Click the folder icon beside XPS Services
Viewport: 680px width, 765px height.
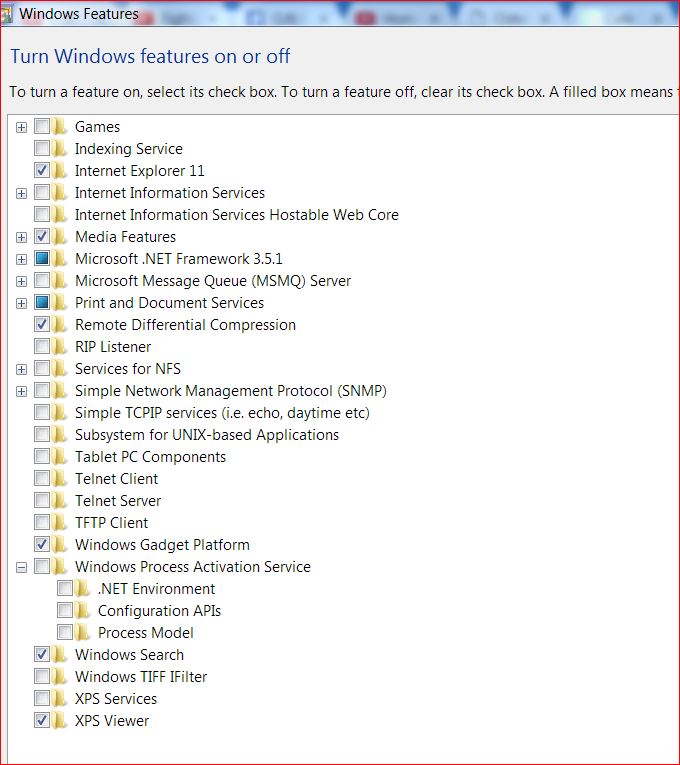60,699
